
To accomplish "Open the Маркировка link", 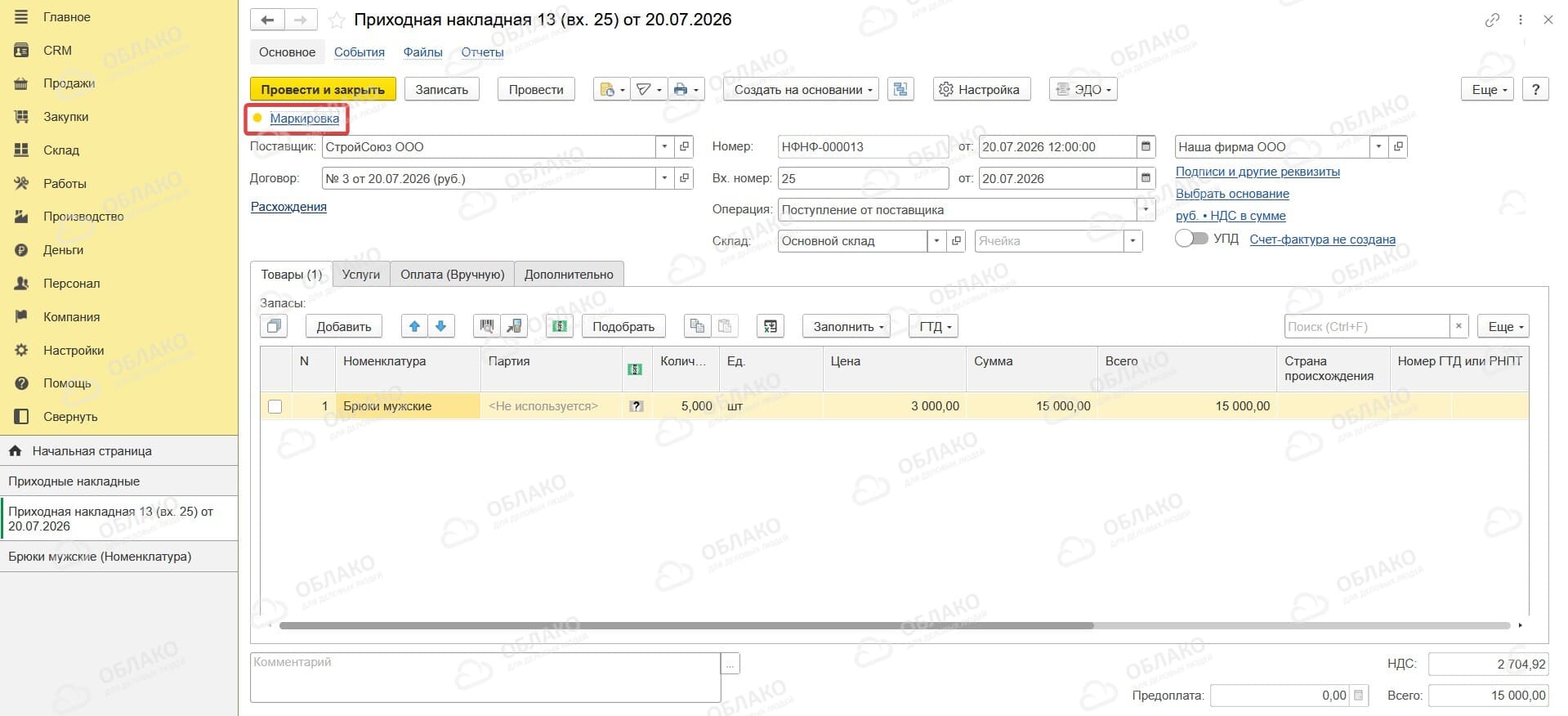I will [x=305, y=119].
